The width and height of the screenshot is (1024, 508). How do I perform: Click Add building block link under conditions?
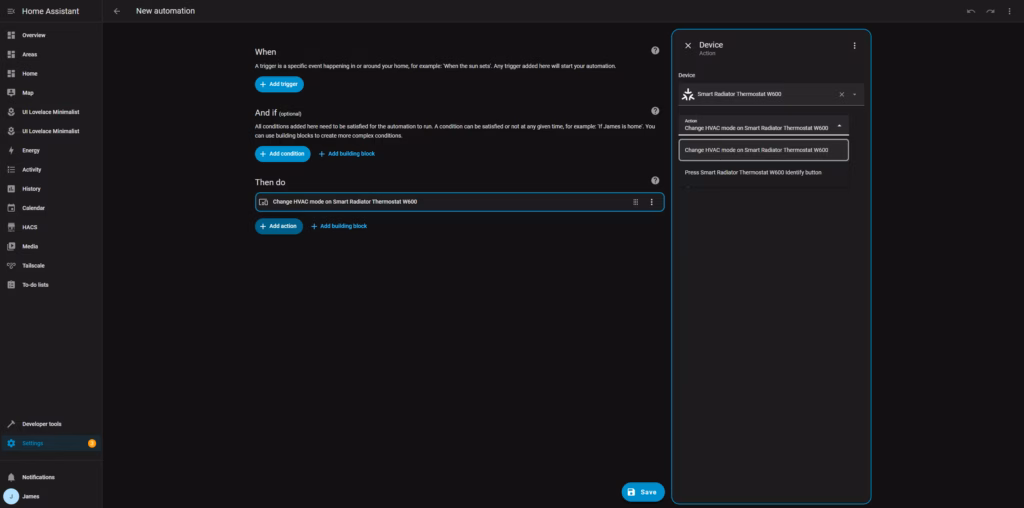[347, 154]
